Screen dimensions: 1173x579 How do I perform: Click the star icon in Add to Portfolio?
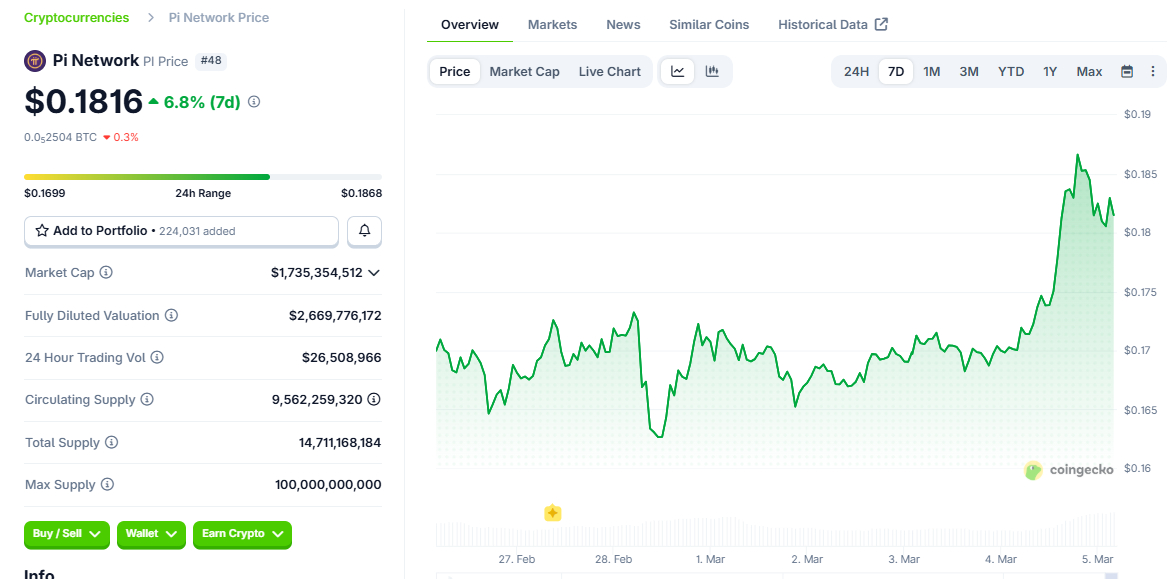click(x=41, y=231)
